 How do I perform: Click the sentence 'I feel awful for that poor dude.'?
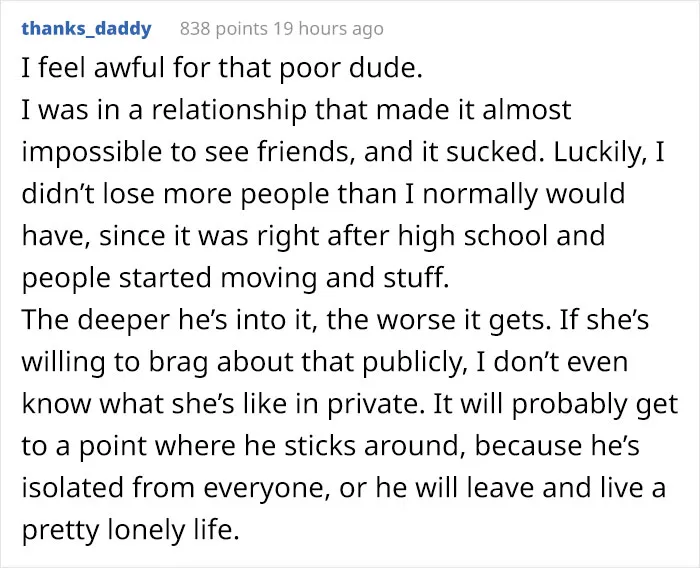point(221,68)
